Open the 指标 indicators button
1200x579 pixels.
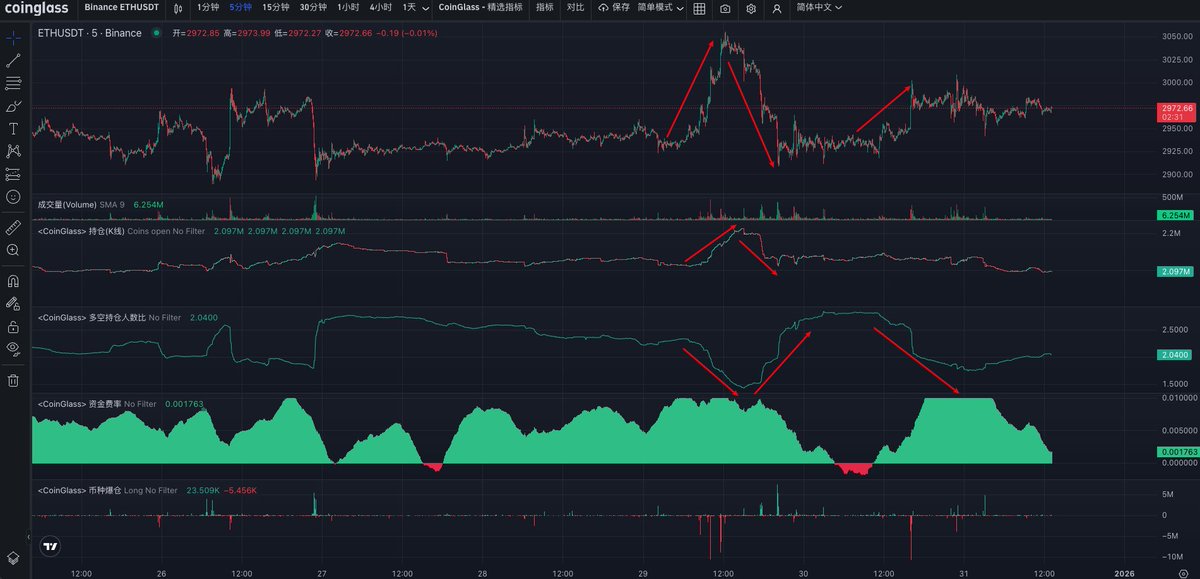pos(544,8)
